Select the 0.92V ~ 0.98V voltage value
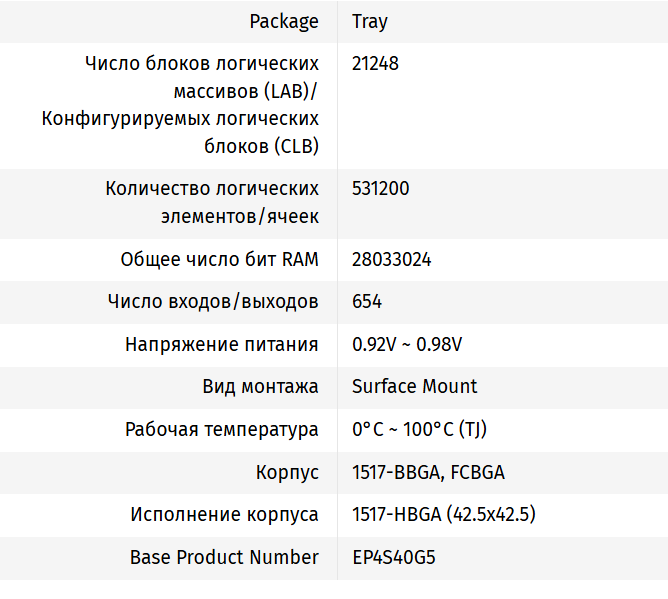Image resolution: width=668 pixels, height=599 pixels. 407,344
